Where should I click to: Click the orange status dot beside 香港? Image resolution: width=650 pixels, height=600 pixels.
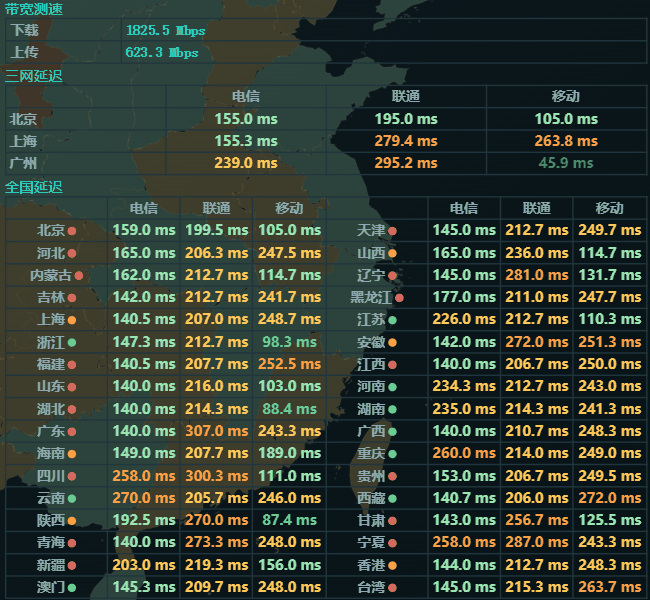click(x=392, y=565)
